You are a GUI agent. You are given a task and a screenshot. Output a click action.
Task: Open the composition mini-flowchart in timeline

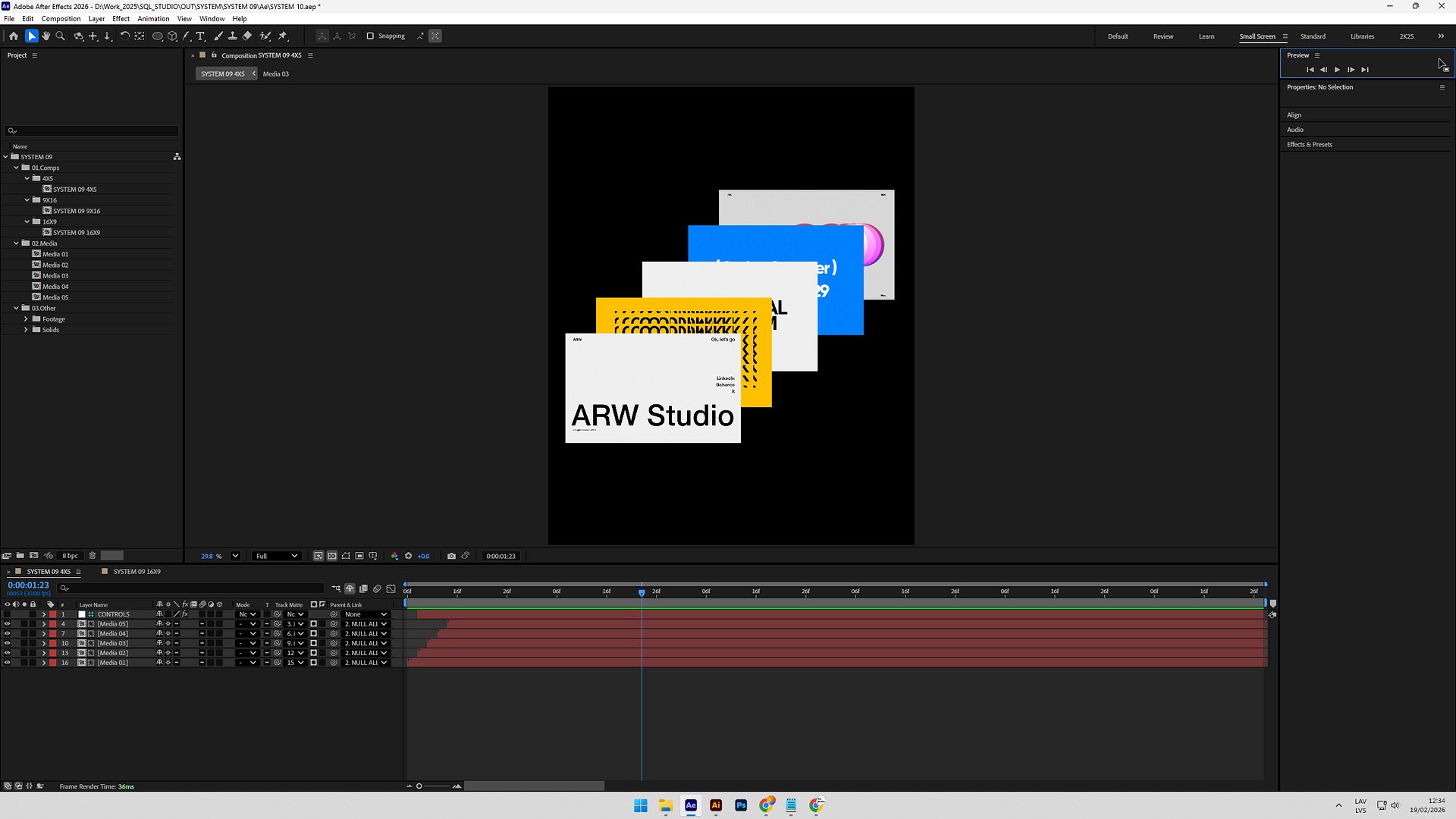tap(336, 588)
